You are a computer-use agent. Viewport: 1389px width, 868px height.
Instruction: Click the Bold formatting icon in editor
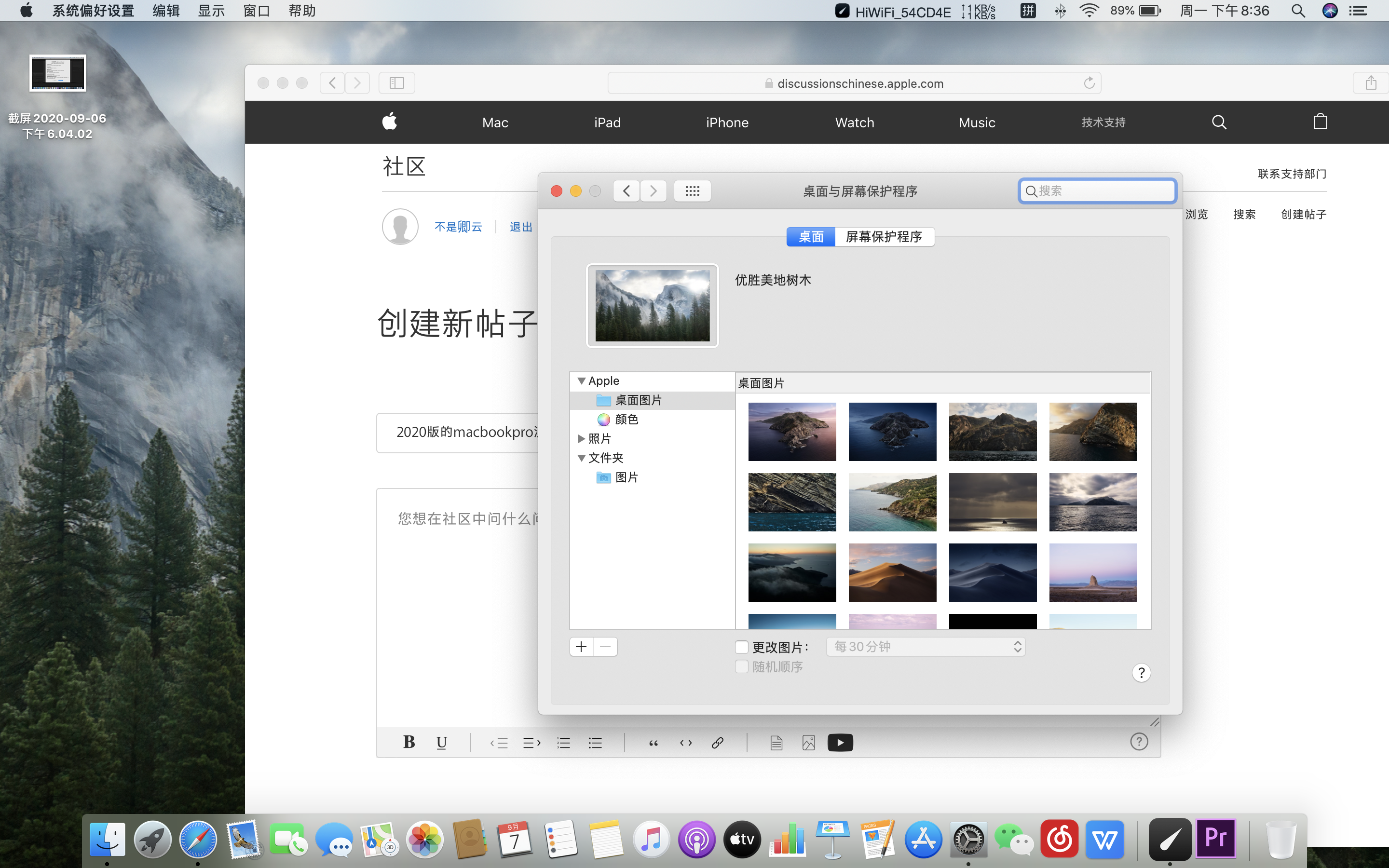point(409,742)
